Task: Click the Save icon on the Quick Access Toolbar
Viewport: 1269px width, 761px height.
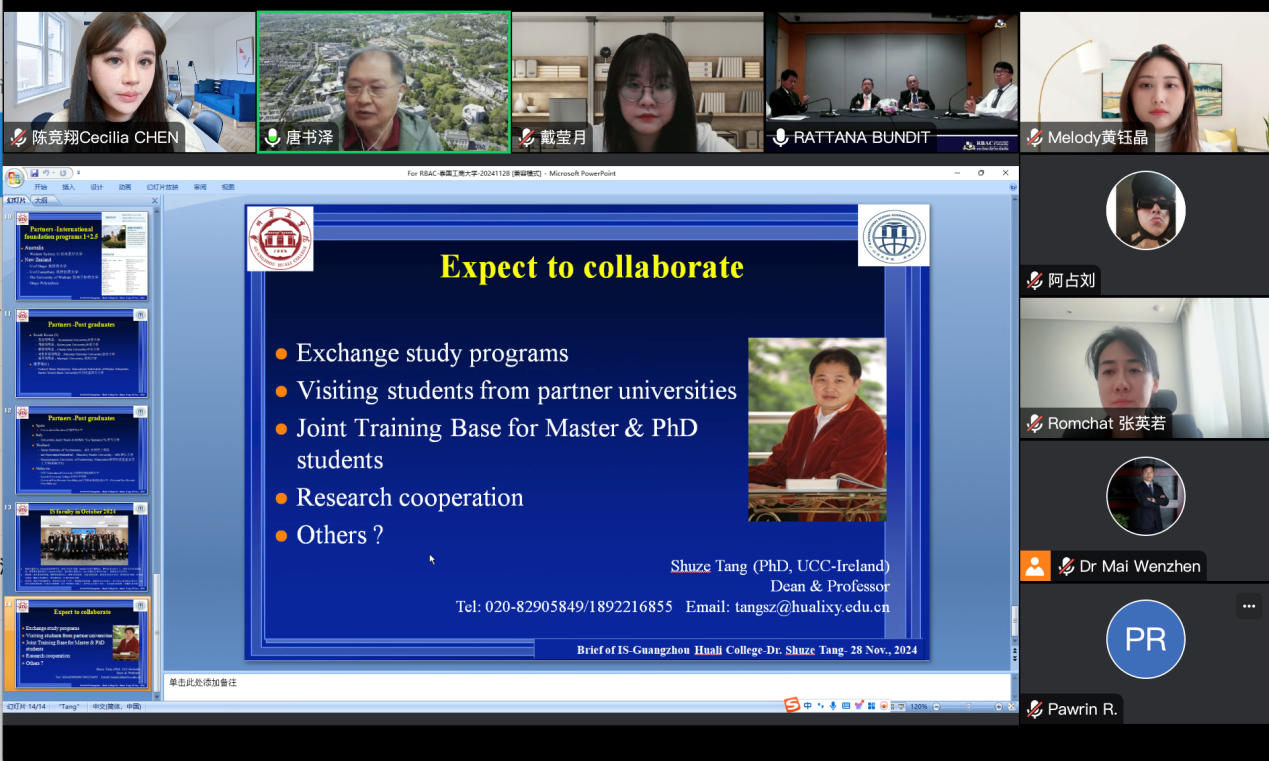Action: 34,173
